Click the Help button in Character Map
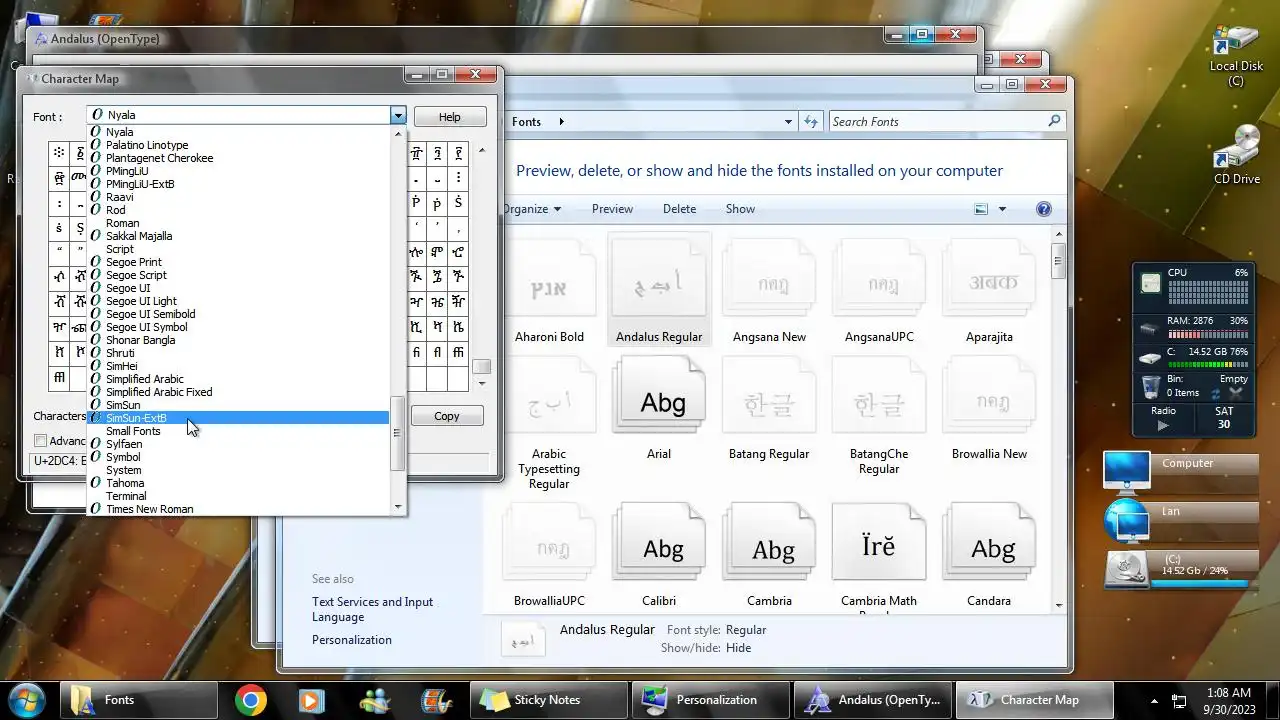Image resolution: width=1280 pixels, height=720 pixels. (450, 117)
